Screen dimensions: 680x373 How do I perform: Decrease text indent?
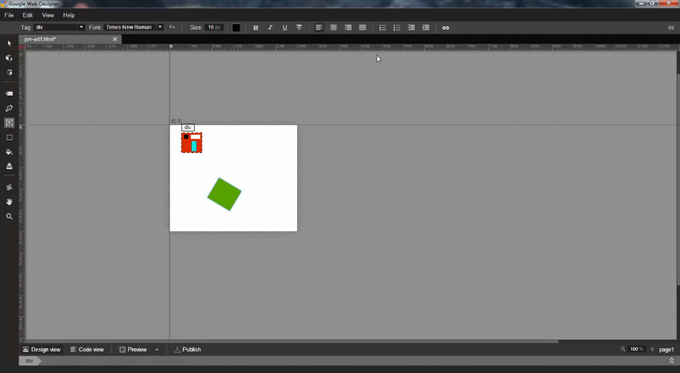pos(411,28)
